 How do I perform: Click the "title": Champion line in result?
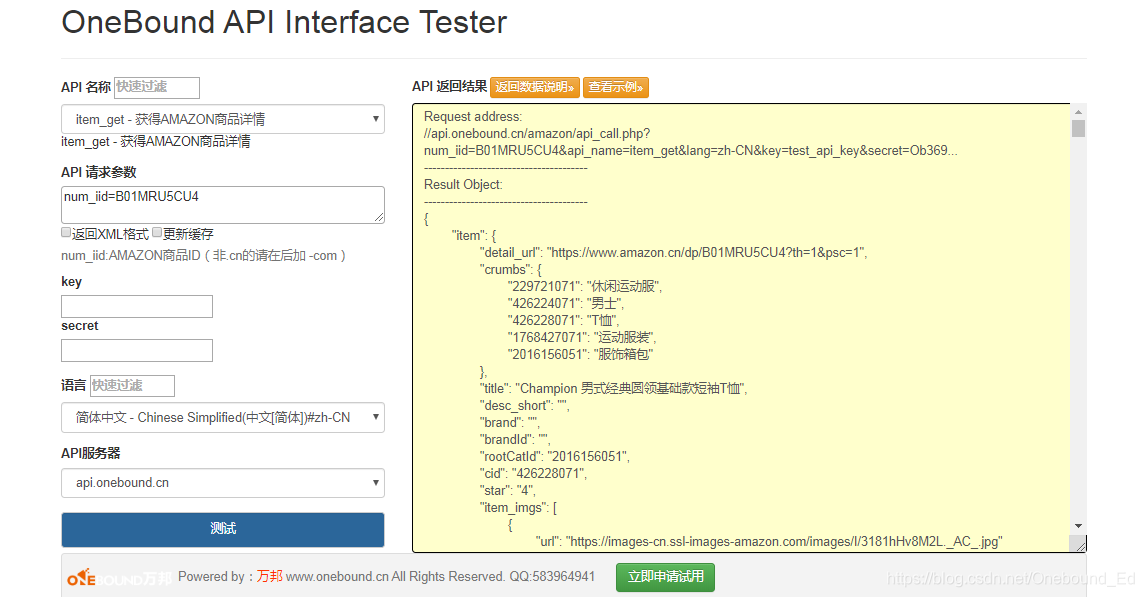[x=614, y=388]
